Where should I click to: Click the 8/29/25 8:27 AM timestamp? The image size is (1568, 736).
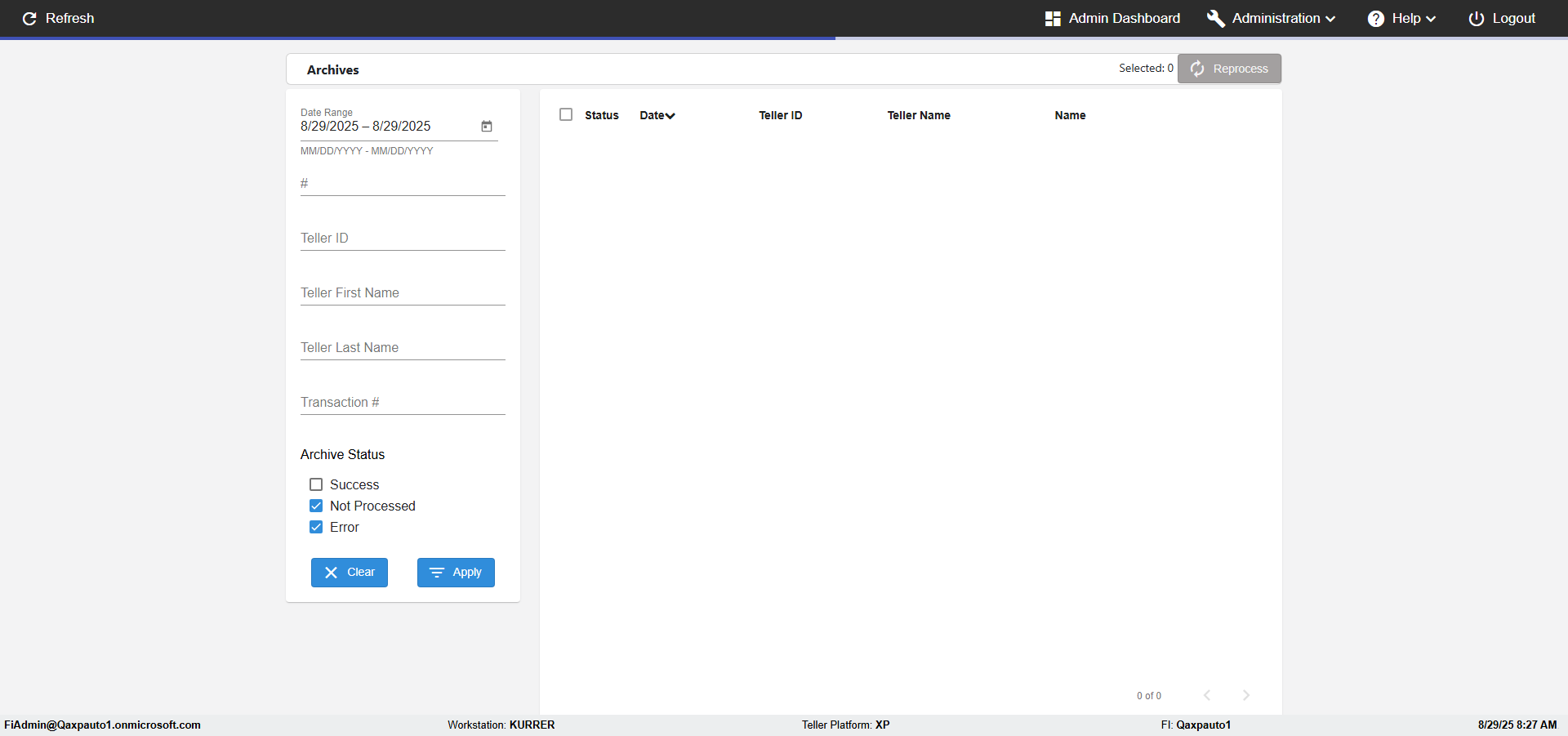click(x=1517, y=725)
